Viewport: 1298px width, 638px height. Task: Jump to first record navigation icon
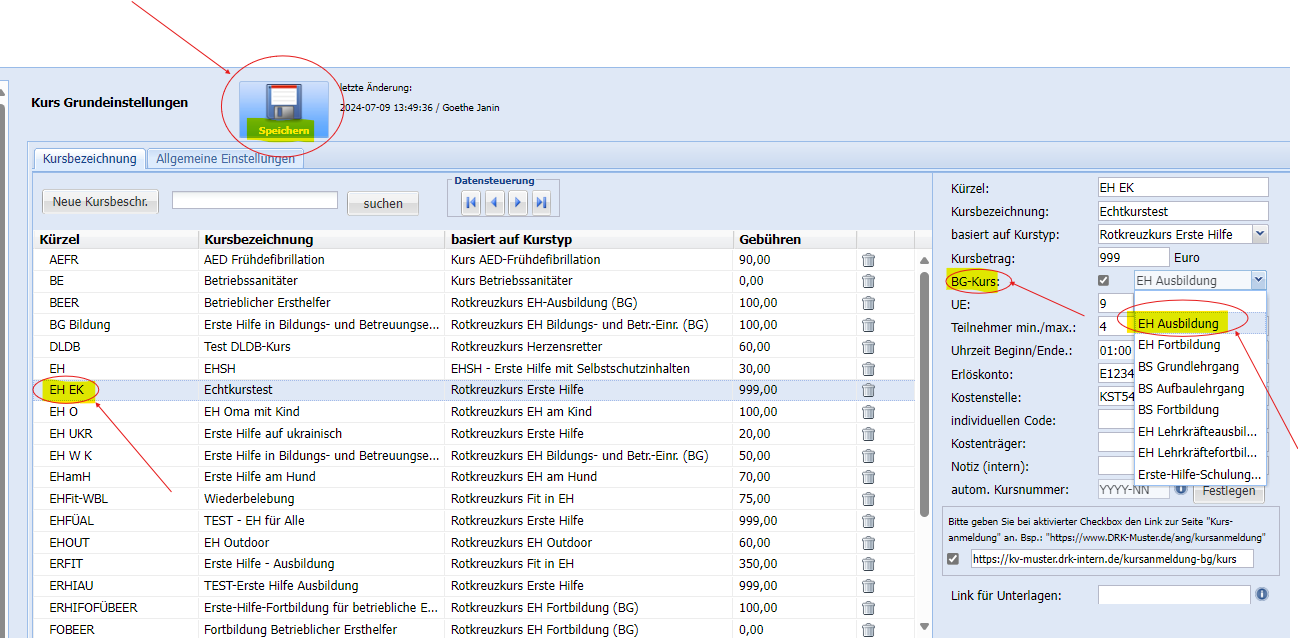471,203
